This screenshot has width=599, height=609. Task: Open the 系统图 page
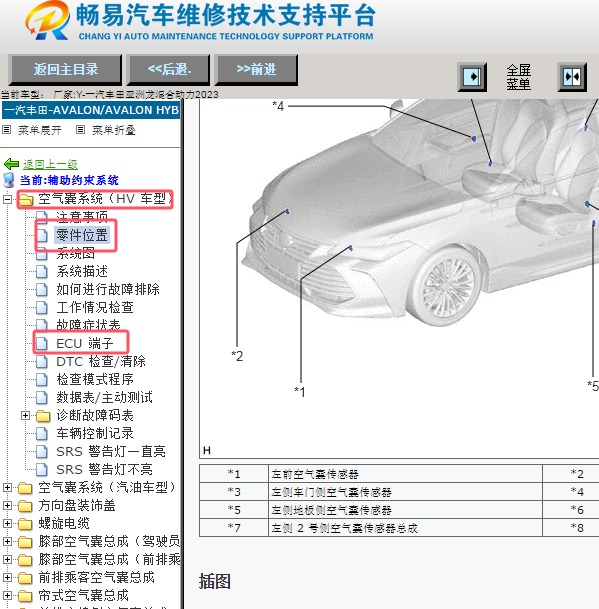(76, 253)
